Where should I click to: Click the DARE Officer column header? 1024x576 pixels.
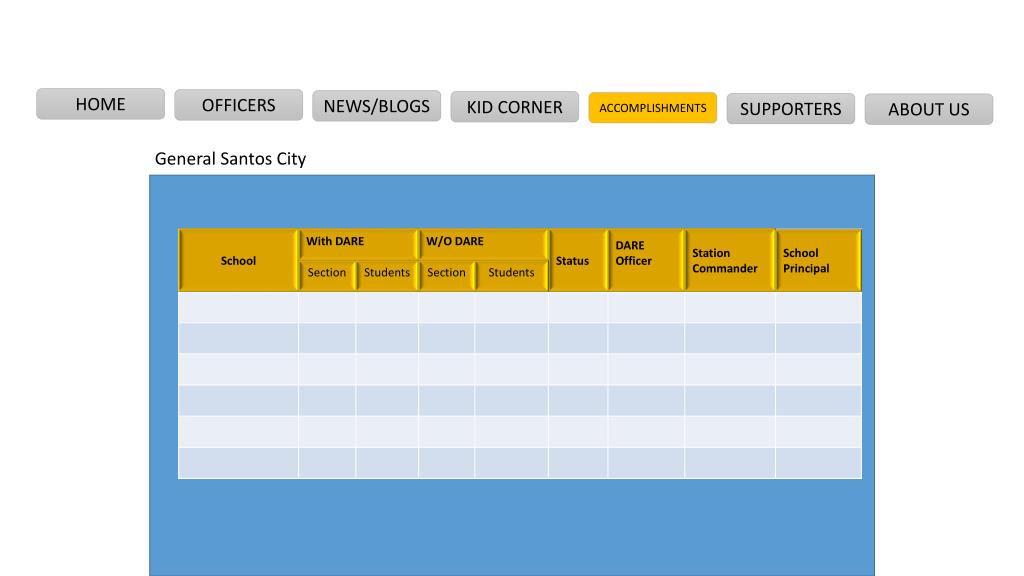pos(647,261)
